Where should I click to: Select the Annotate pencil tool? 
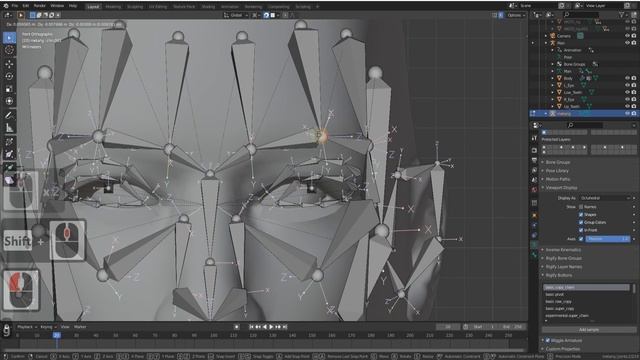tap(9, 116)
